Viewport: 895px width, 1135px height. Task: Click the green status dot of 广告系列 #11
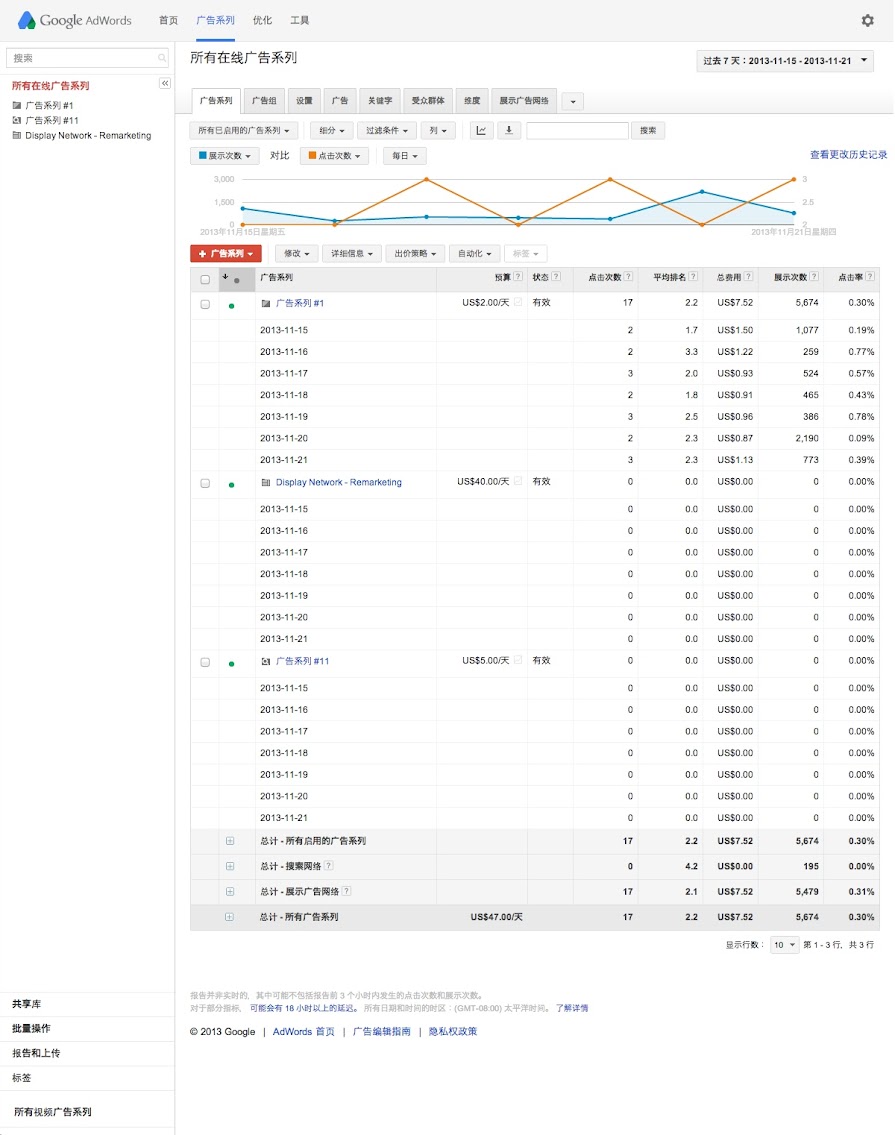click(x=232, y=663)
